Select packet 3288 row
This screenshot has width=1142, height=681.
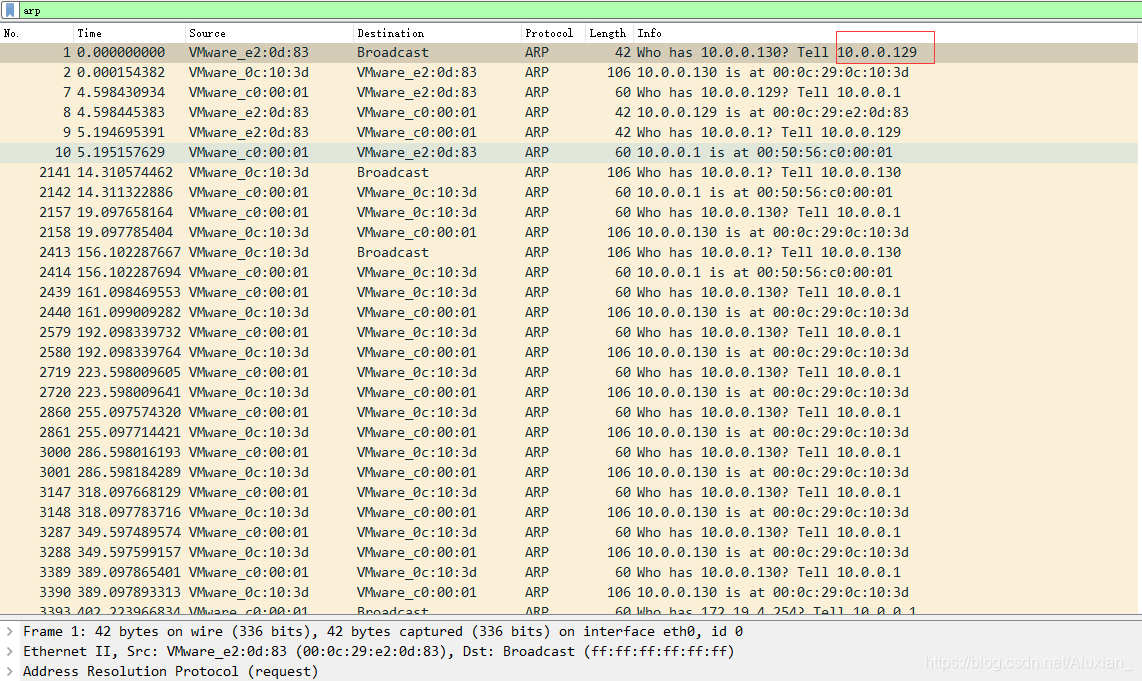click(569, 553)
